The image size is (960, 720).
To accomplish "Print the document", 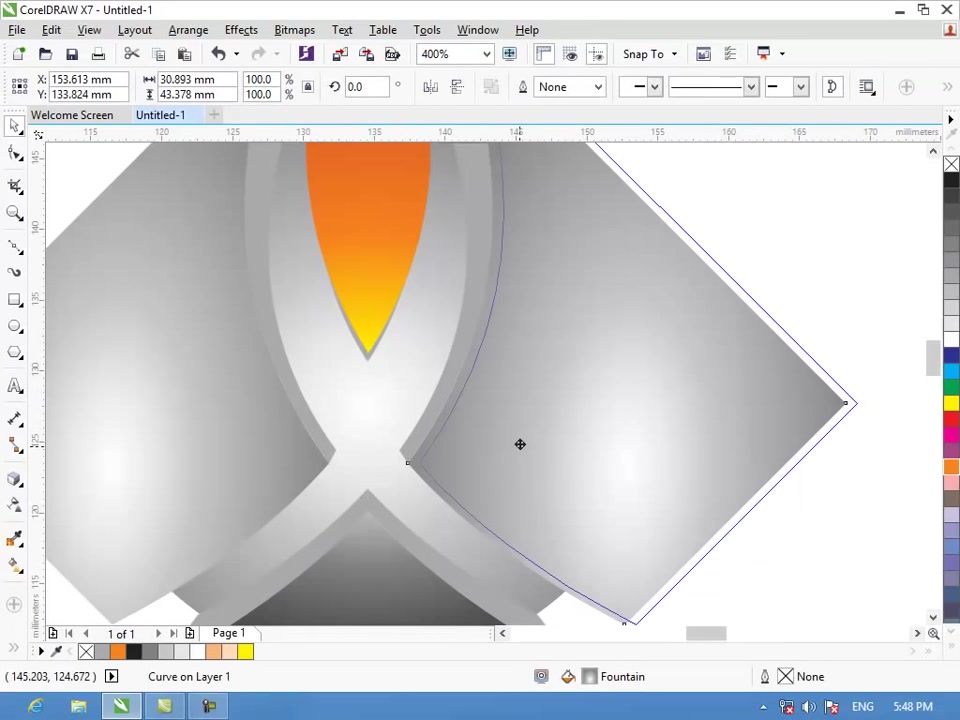I will (x=98, y=54).
